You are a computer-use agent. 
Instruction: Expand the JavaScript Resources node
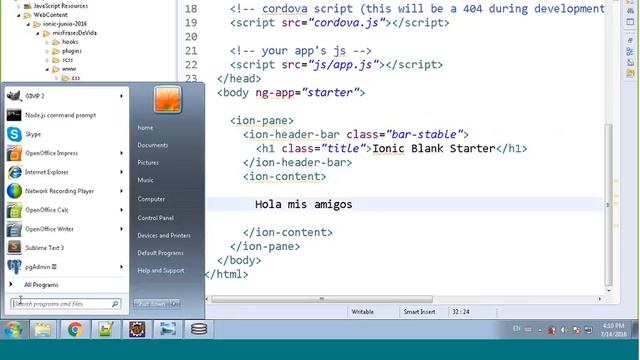pyautogui.click(x=18, y=6)
